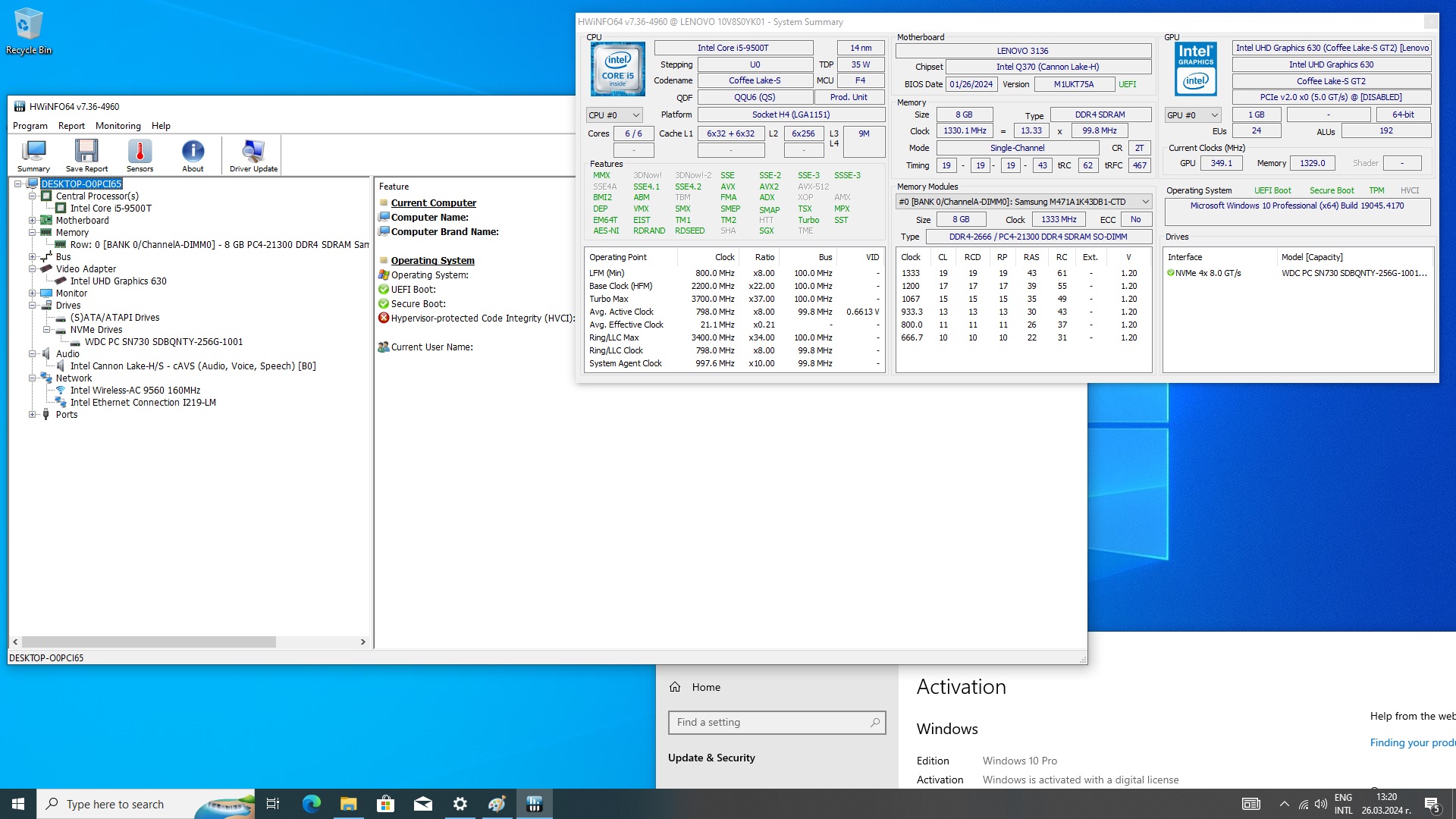
Task: Click the Motherboard icon in the tree
Action: click(46, 221)
